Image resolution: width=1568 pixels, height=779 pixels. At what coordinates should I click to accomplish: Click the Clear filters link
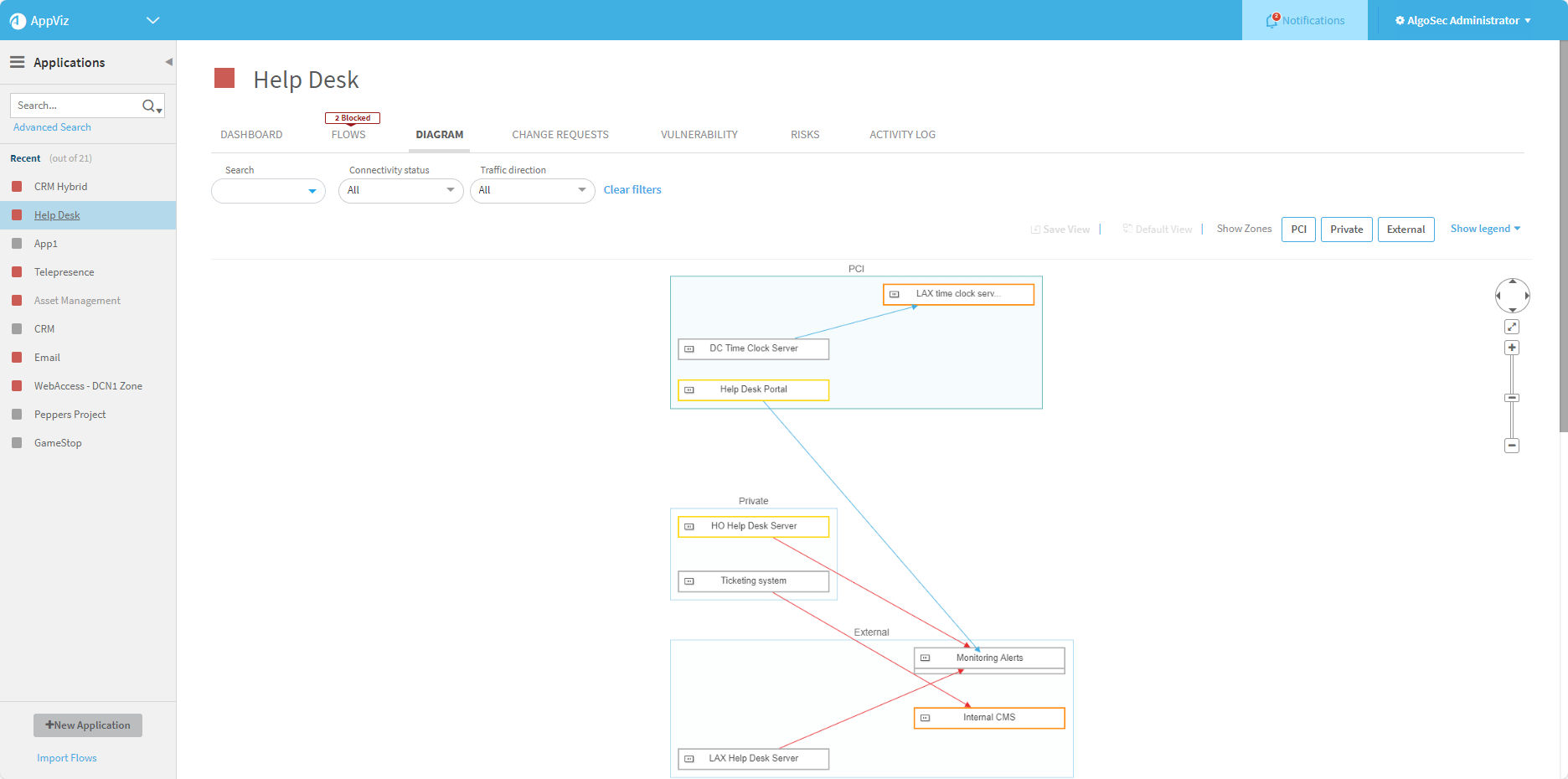[x=632, y=190]
